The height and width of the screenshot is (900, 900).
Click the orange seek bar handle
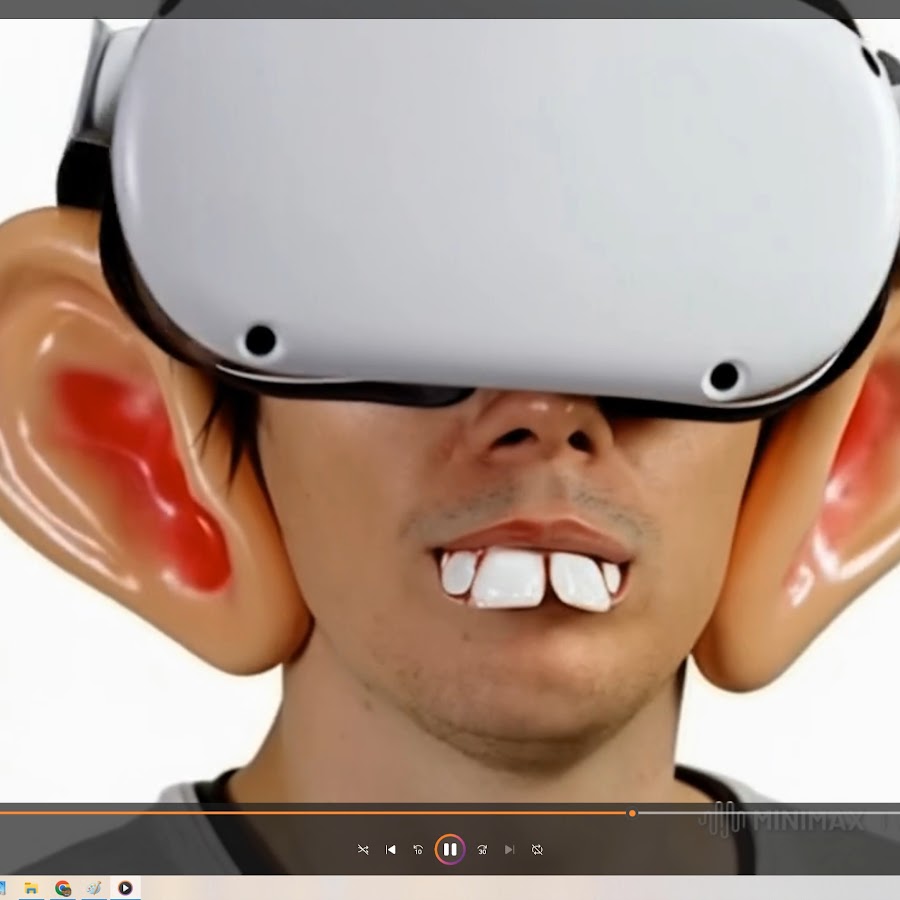pyautogui.click(x=632, y=813)
